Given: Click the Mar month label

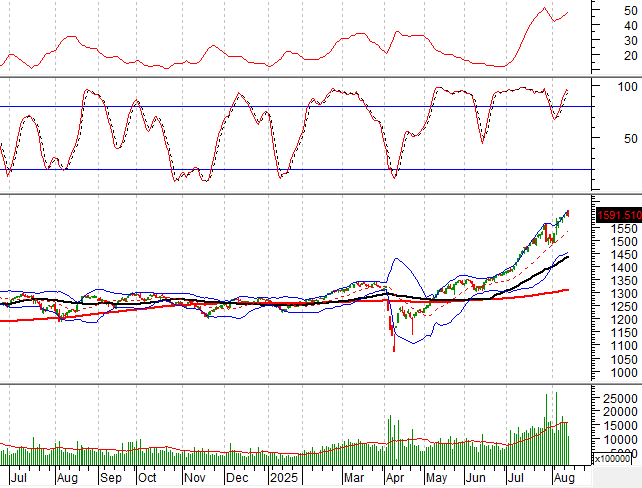Looking at the screenshot, I should click(354, 478).
